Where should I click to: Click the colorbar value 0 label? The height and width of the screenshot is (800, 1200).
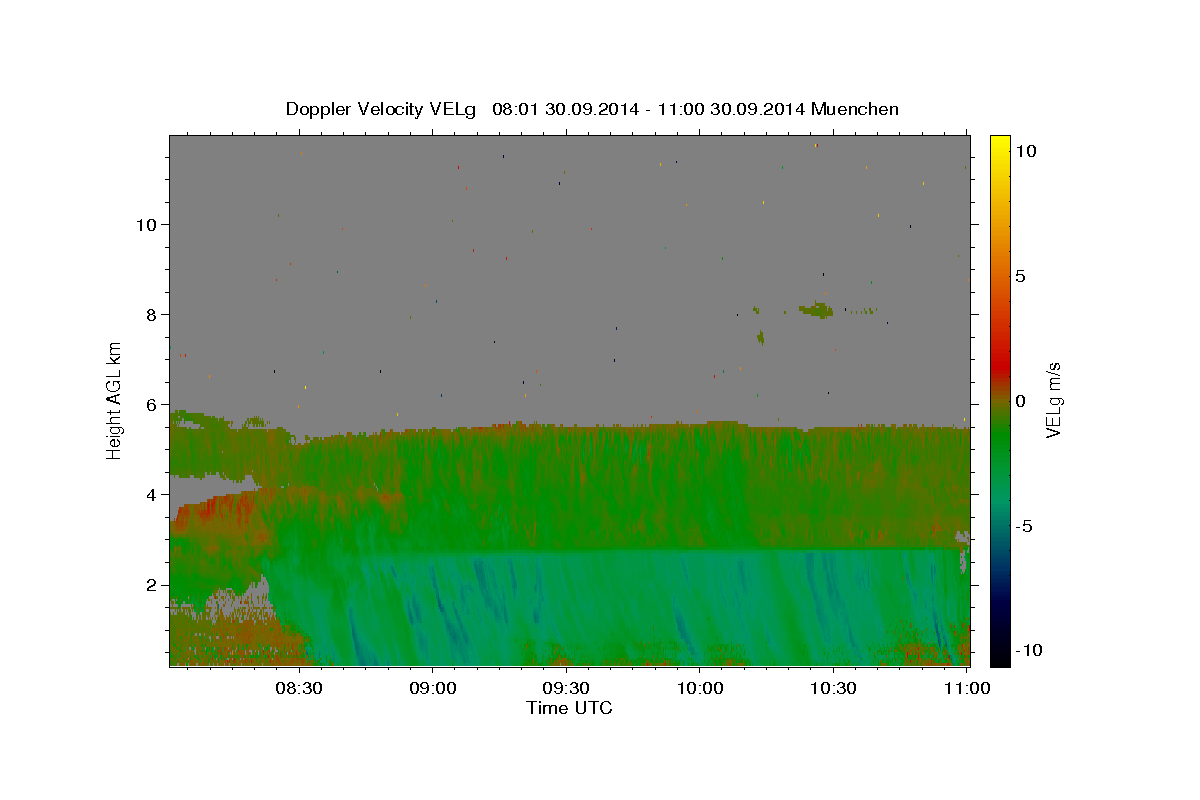tap(1020, 401)
